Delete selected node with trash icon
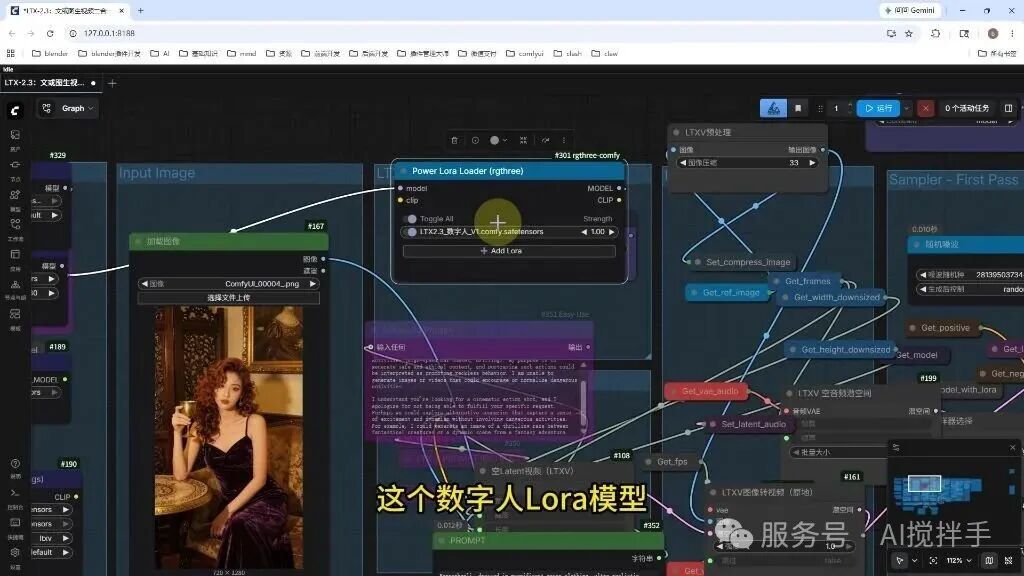The image size is (1024, 576). 455,140
